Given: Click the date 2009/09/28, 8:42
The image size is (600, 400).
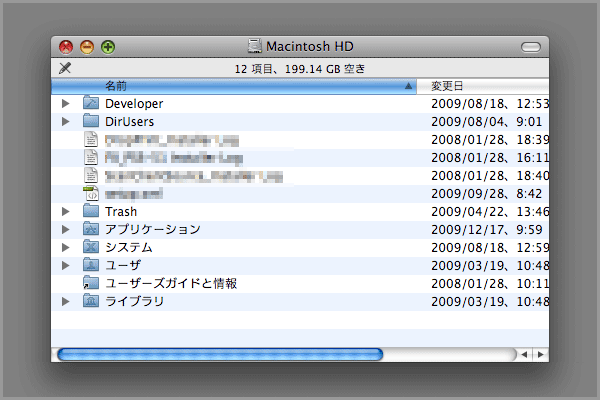Looking at the screenshot, I should tap(487, 194).
